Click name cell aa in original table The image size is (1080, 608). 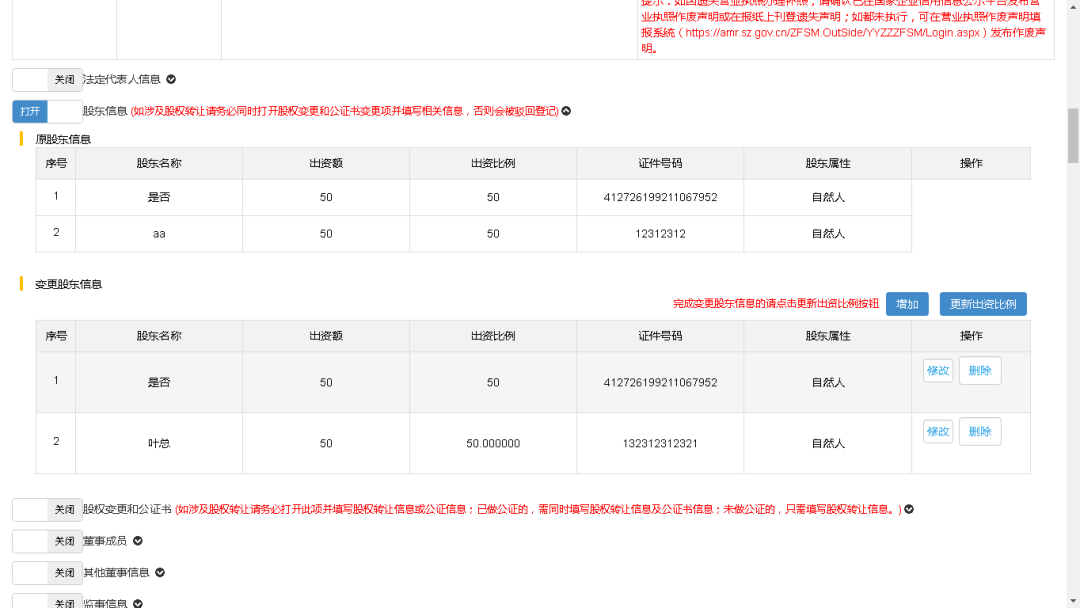pyautogui.click(x=159, y=234)
